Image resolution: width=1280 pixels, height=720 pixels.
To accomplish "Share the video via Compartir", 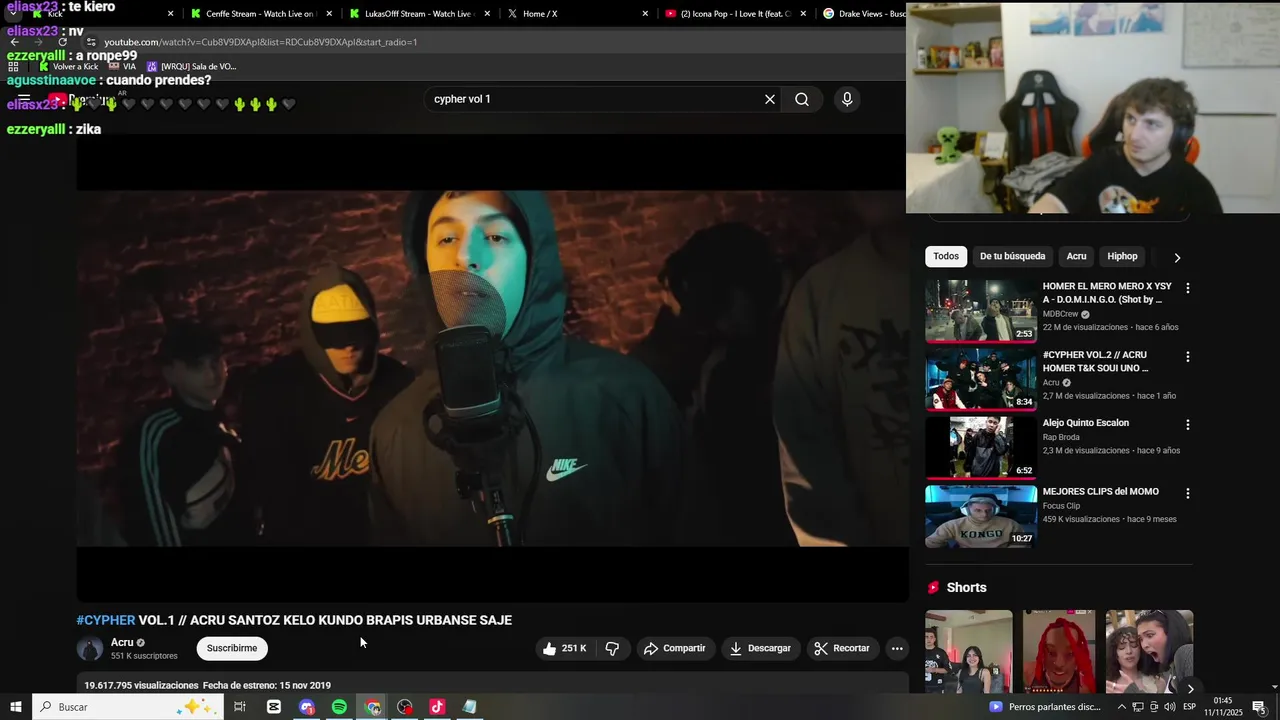I will point(675,648).
